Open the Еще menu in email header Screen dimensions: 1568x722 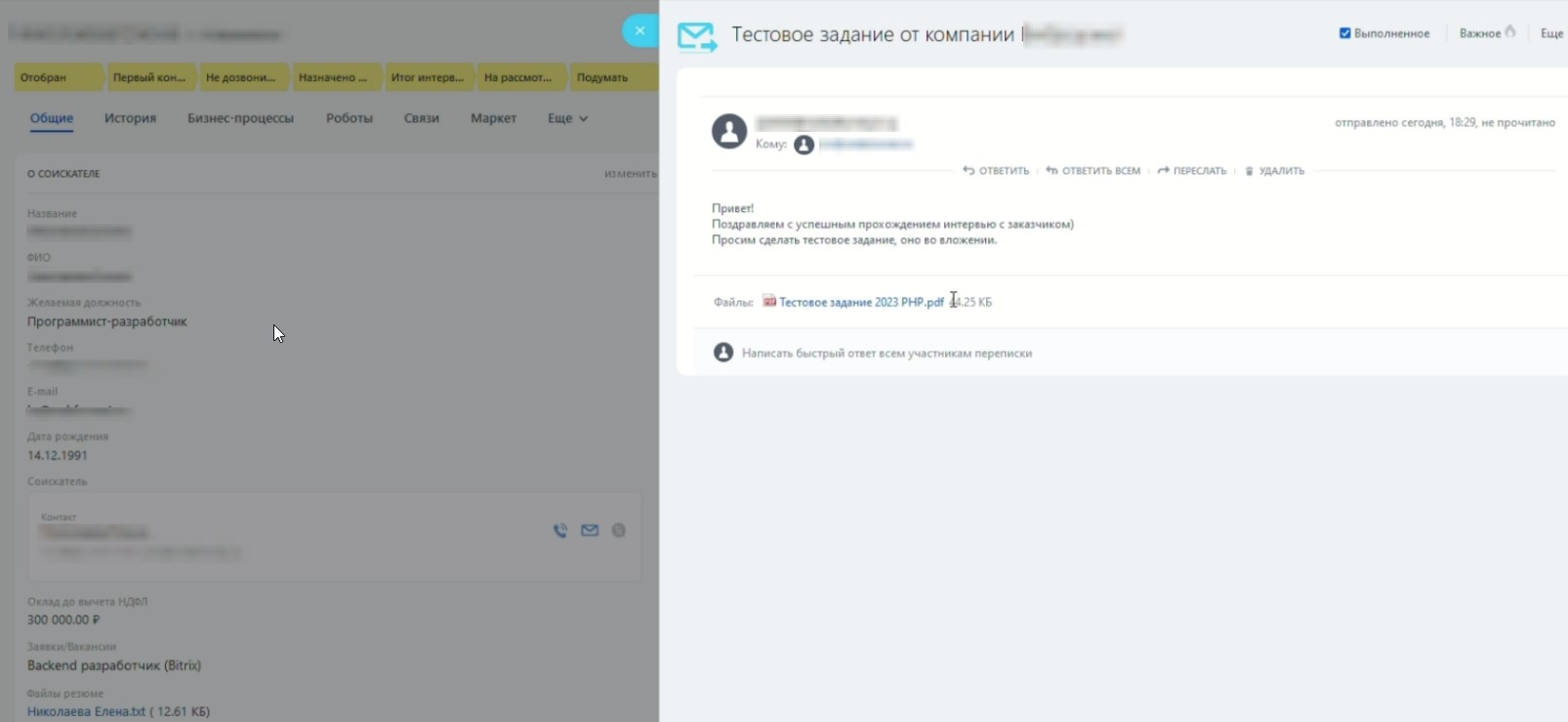tap(1551, 33)
